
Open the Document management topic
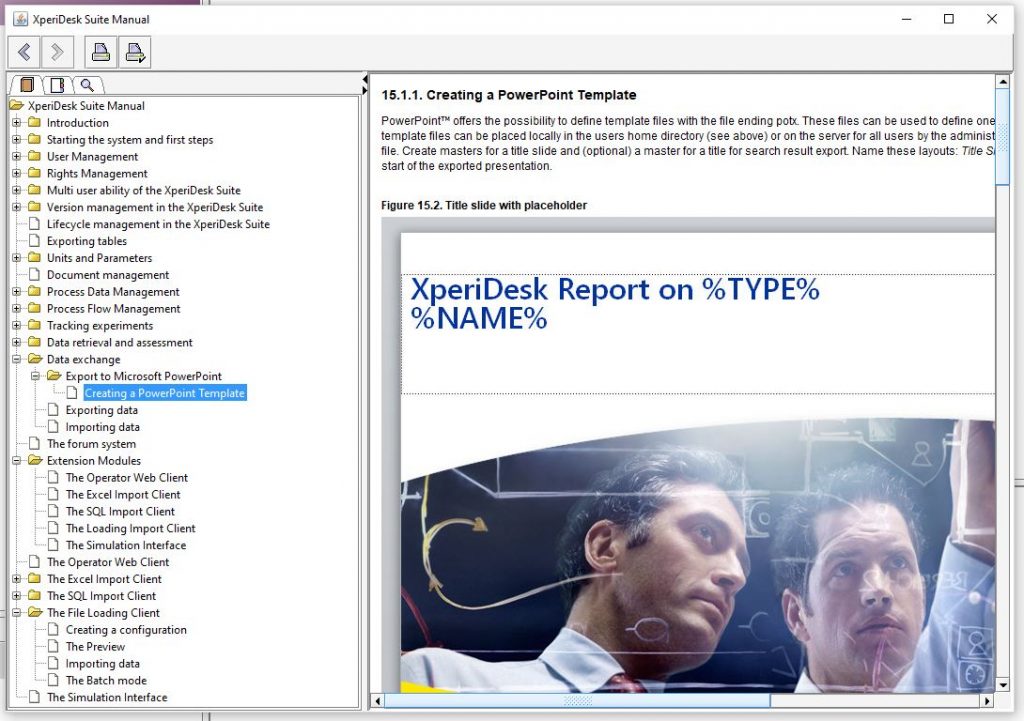click(x=108, y=275)
